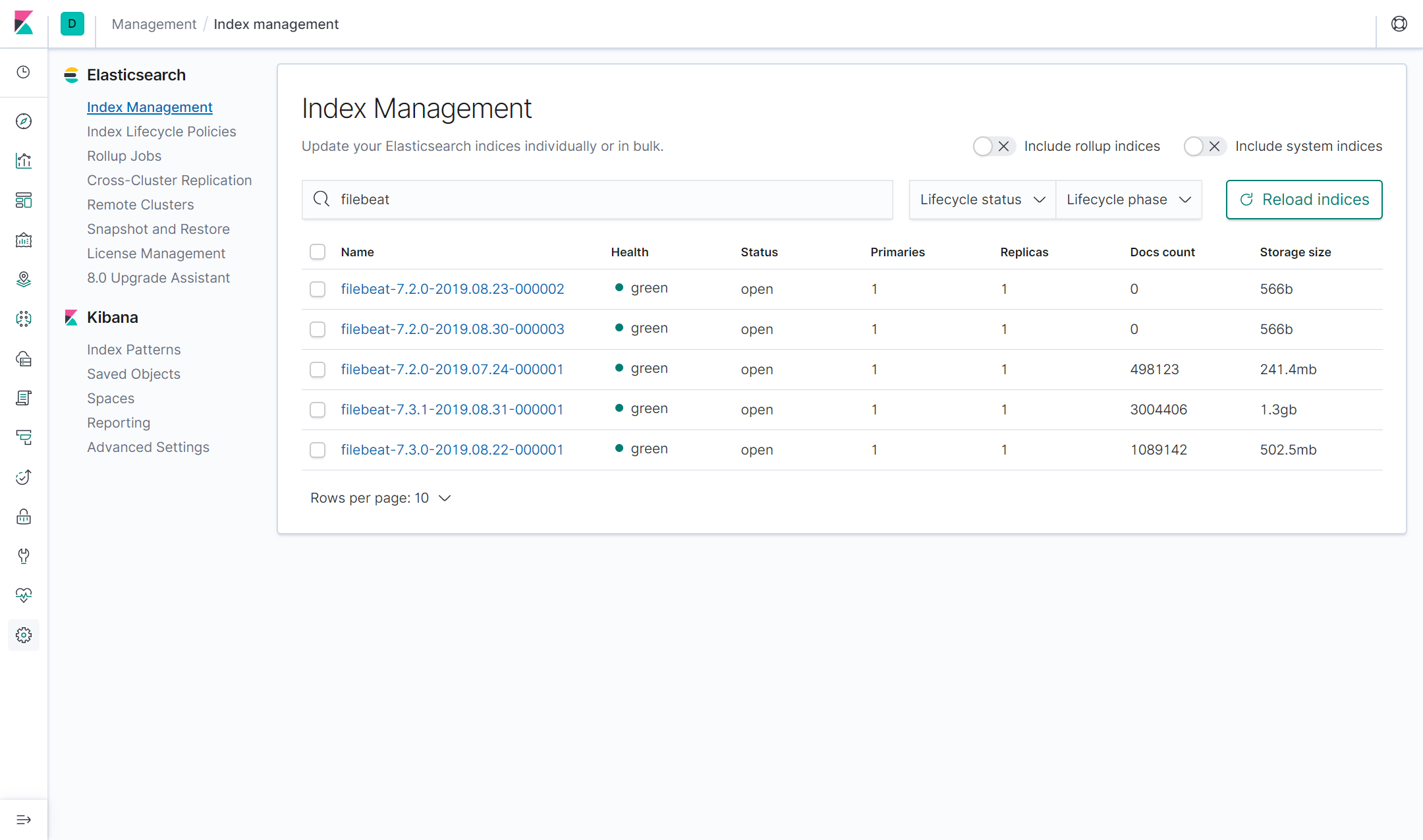Select checkbox for filebeat-7.2.0-2019.08.30-000003
The height and width of the screenshot is (840, 1423).
318,329
